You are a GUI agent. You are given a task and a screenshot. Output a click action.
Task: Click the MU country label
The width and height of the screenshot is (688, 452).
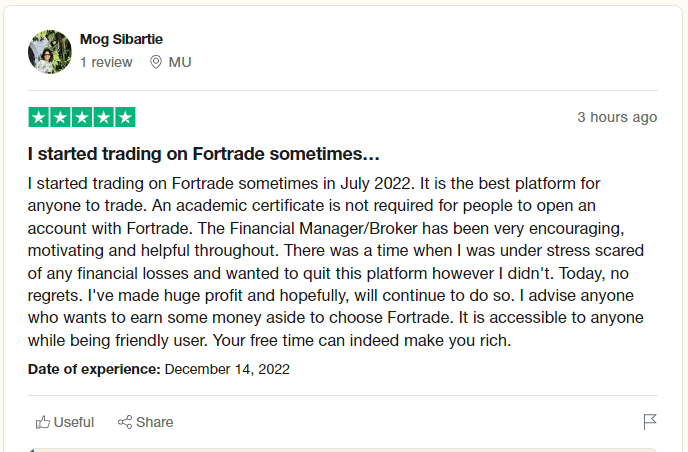pos(180,62)
